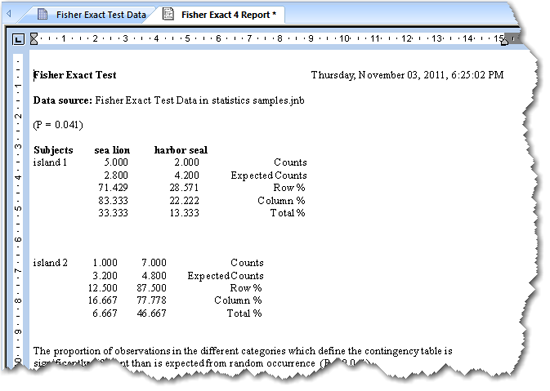Click the vertical ruler at mark 5
550x391 pixels.
18,208
